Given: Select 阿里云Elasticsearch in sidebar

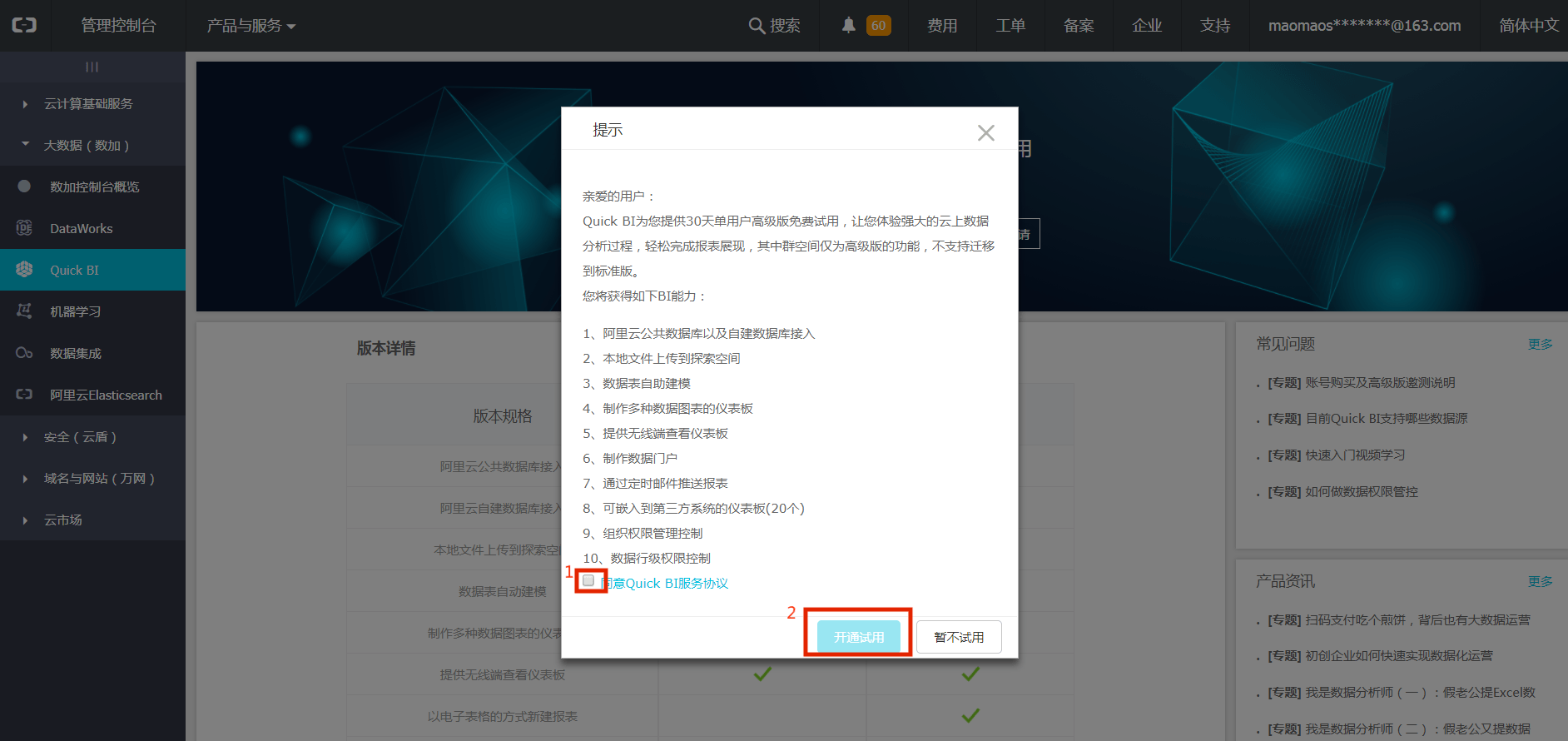Looking at the screenshot, I should (93, 395).
